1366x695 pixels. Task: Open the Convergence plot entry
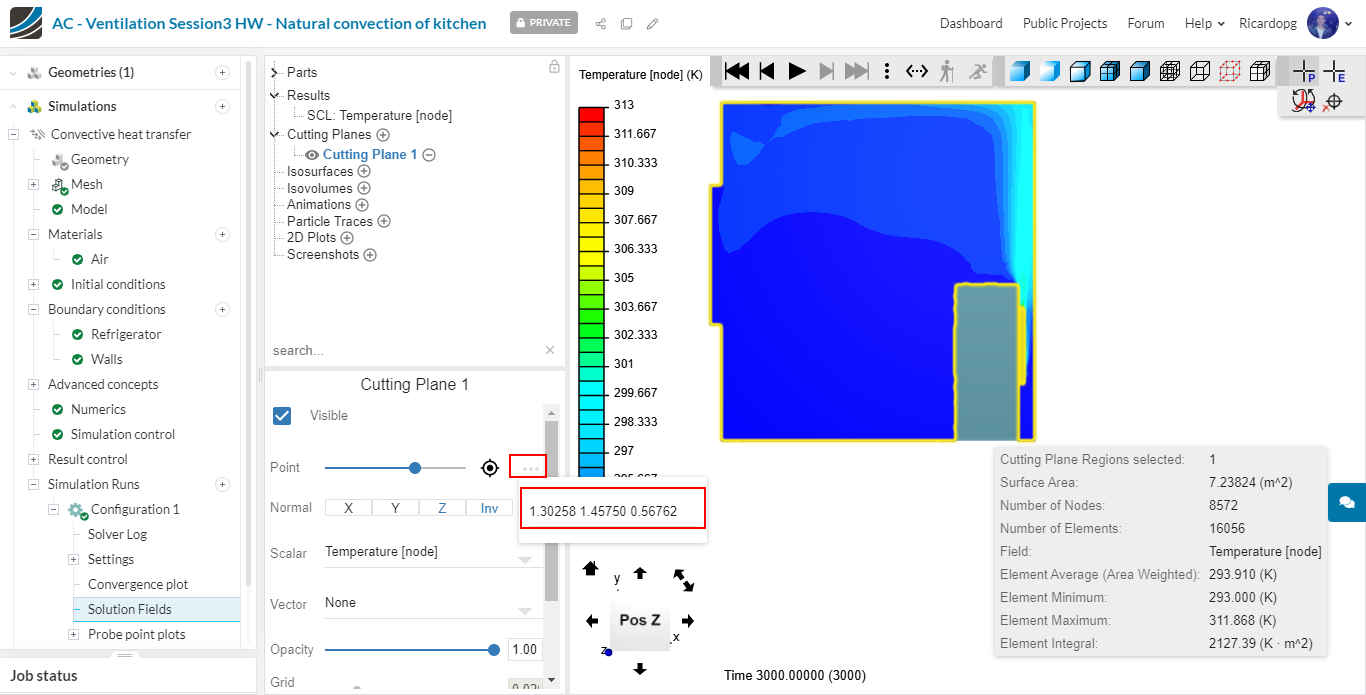tap(138, 584)
